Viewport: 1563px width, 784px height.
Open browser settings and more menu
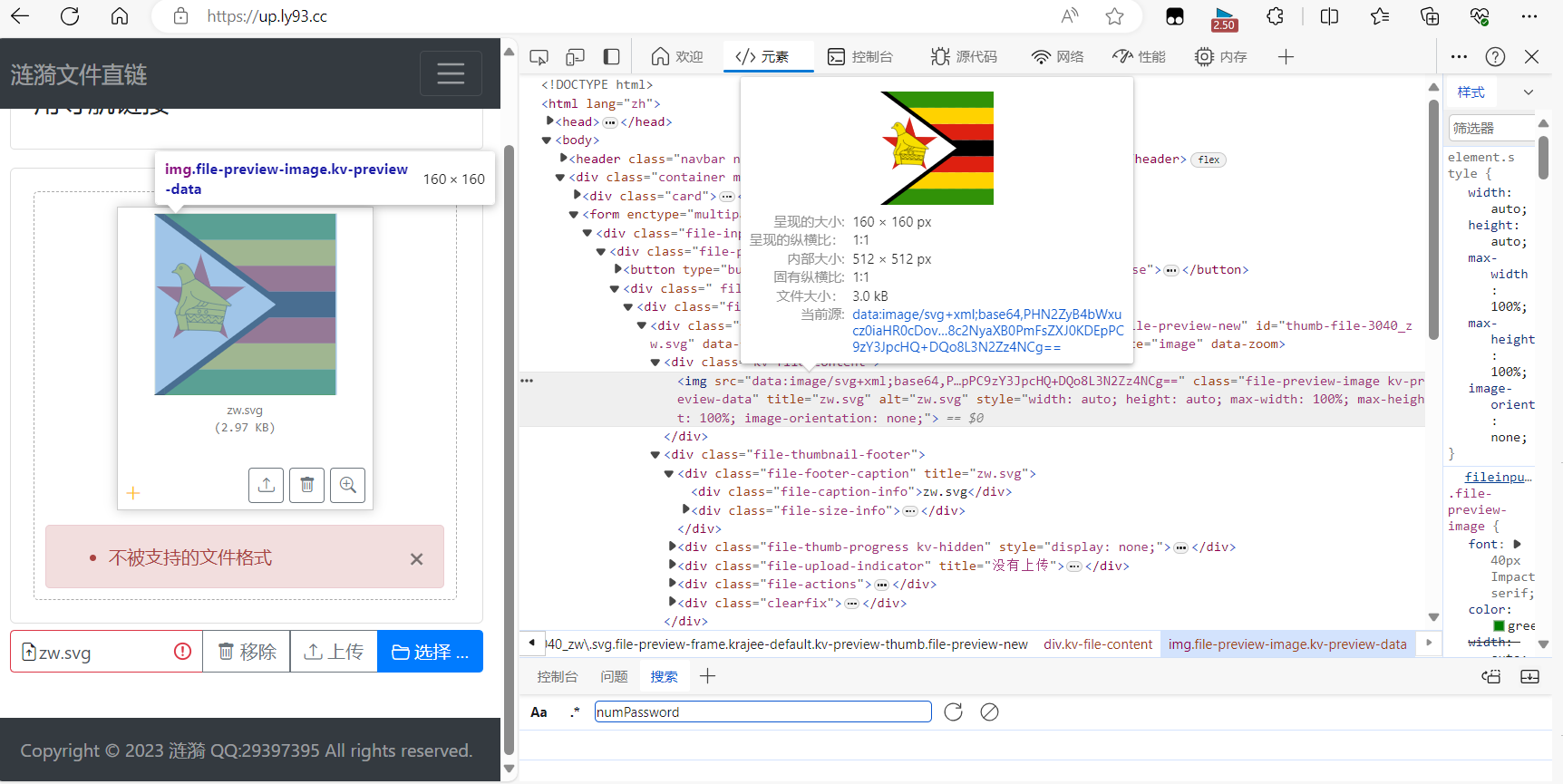point(1529,16)
